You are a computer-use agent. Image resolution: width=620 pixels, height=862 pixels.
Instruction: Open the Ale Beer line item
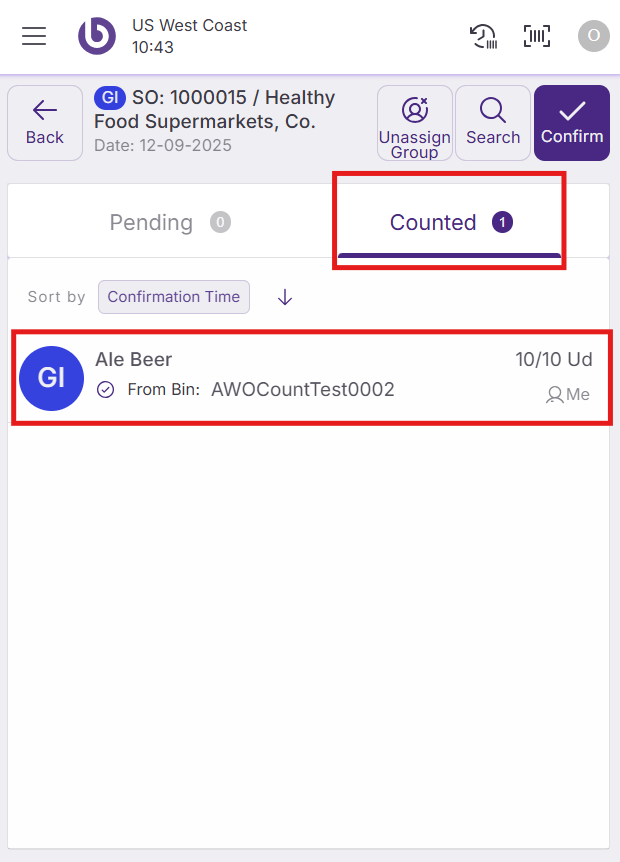pos(300,377)
